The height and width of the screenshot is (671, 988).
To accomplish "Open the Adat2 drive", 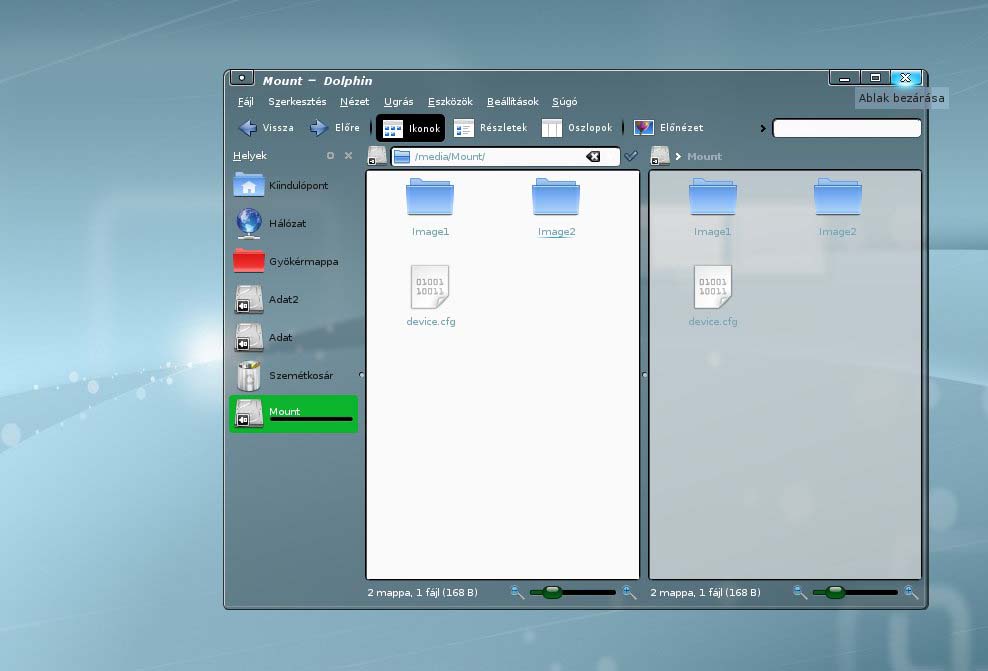I will 294,299.
